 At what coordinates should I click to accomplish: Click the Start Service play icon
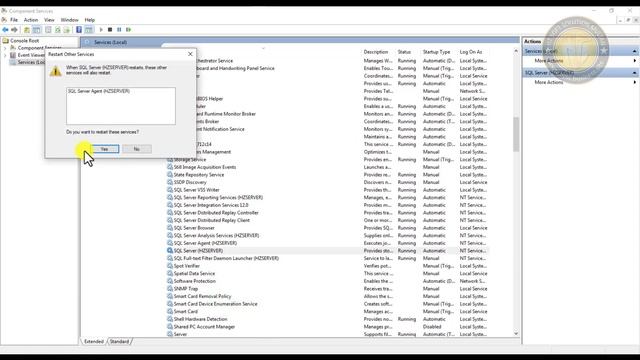click(x=101, y=30)
